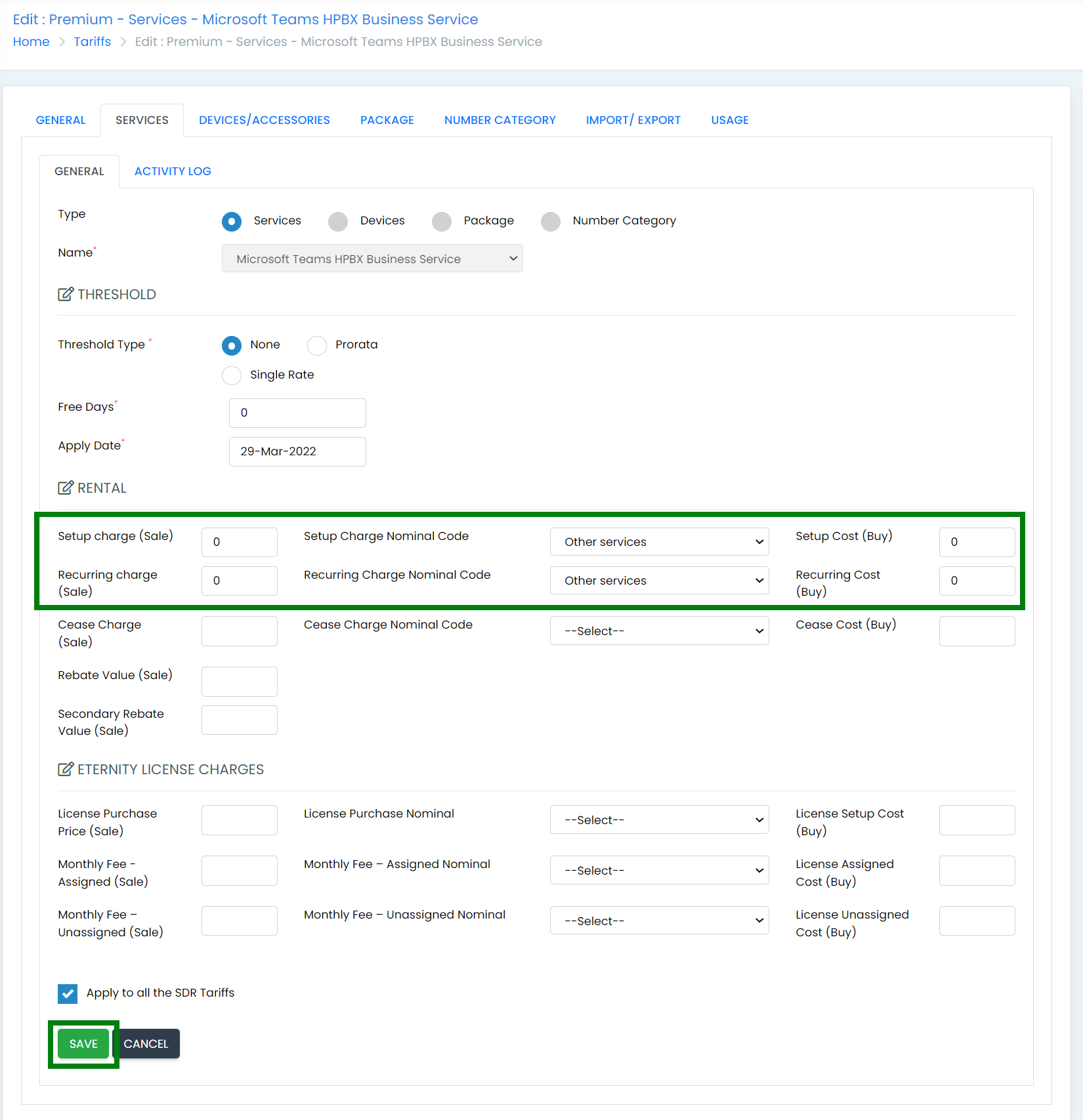Viewport: 1083px width, 1120px height.
Task: Open License Purchase Nominal dropdown
Action: click(x=659, y=820)
